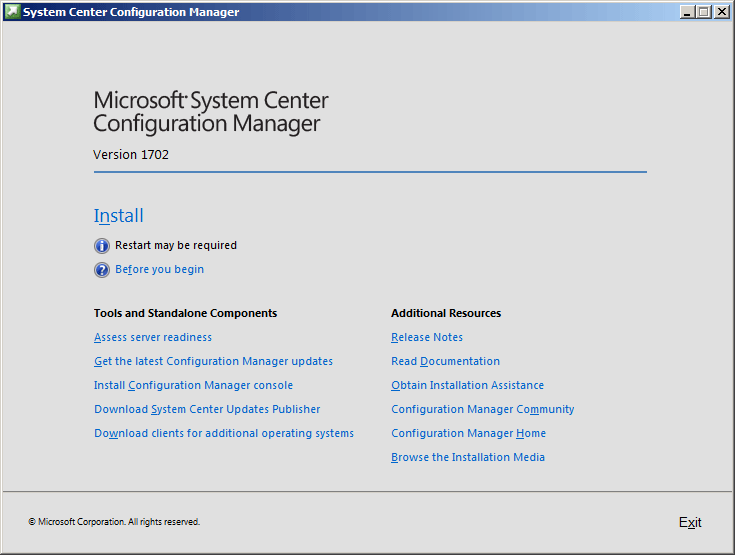Visit Configuration Manager Community link
This screenshot has height=555, width=735.
(483, 409)
